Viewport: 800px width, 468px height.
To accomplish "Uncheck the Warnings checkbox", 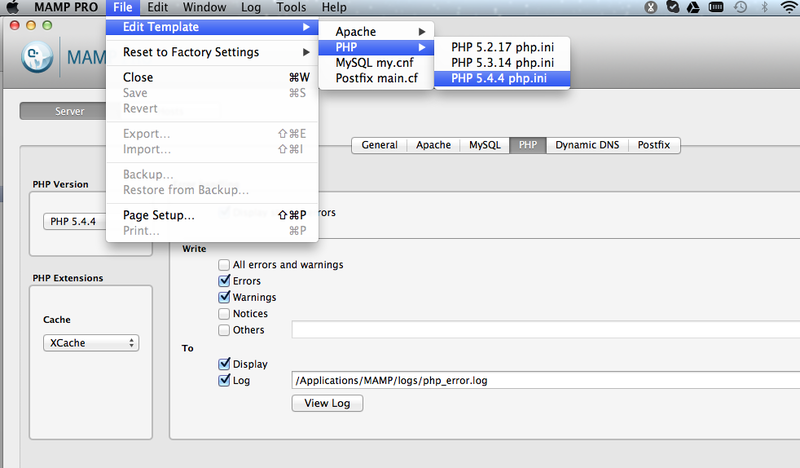I will pos(224,297).
